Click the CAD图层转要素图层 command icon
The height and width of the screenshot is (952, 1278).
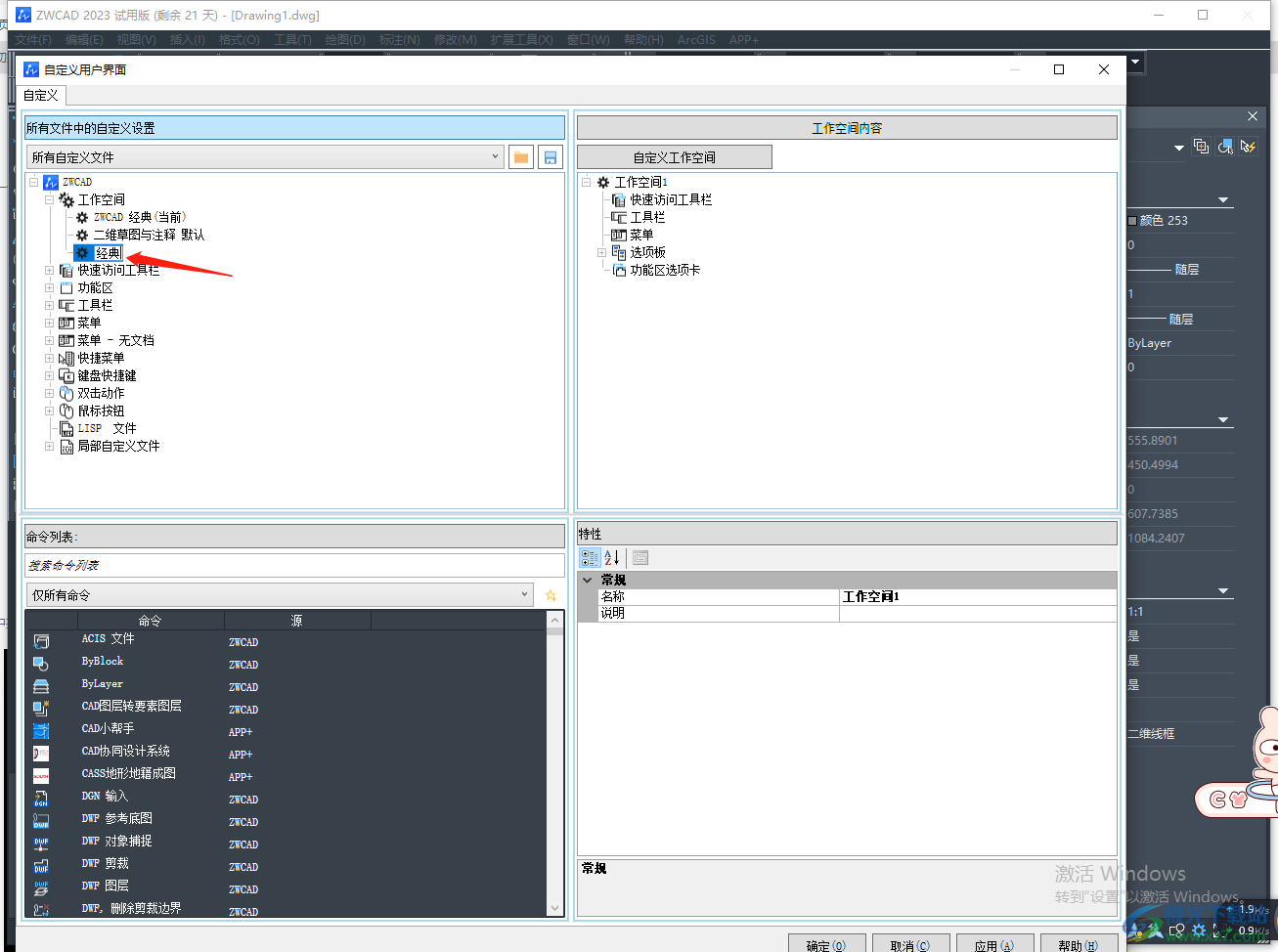[41, 709]
